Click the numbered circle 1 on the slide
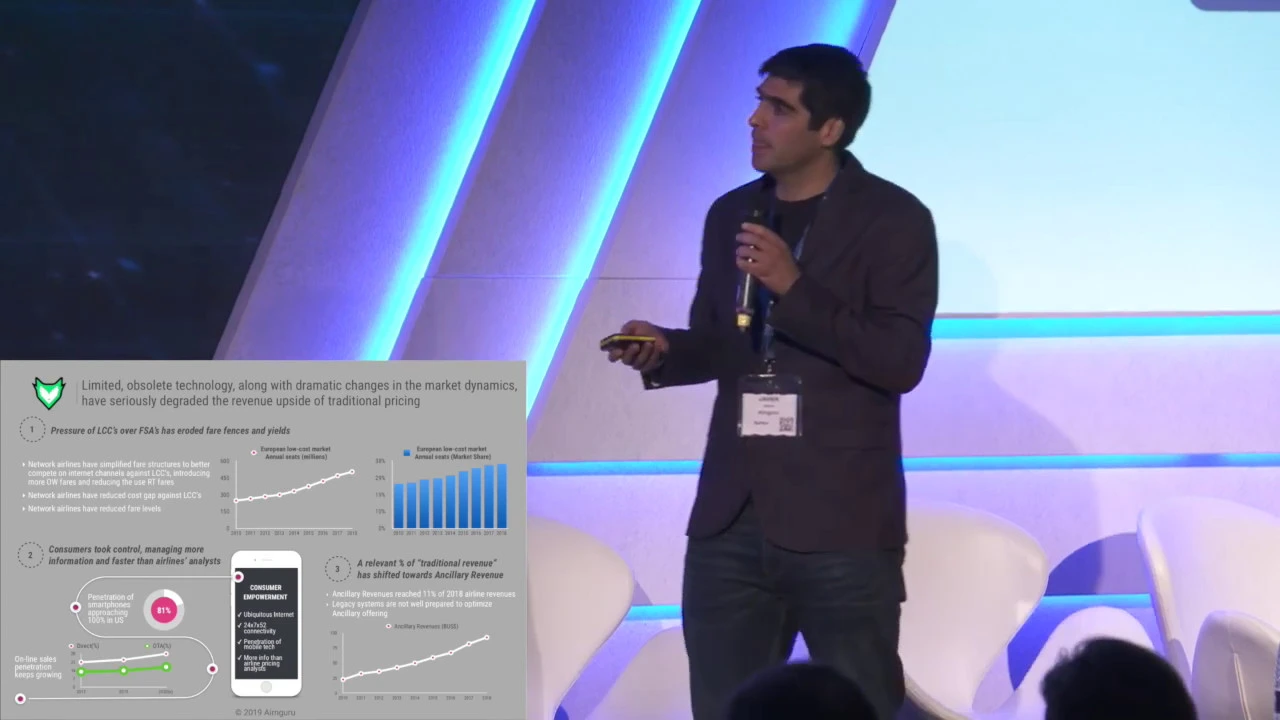1280x720 pixels. [x=31, y=430]
